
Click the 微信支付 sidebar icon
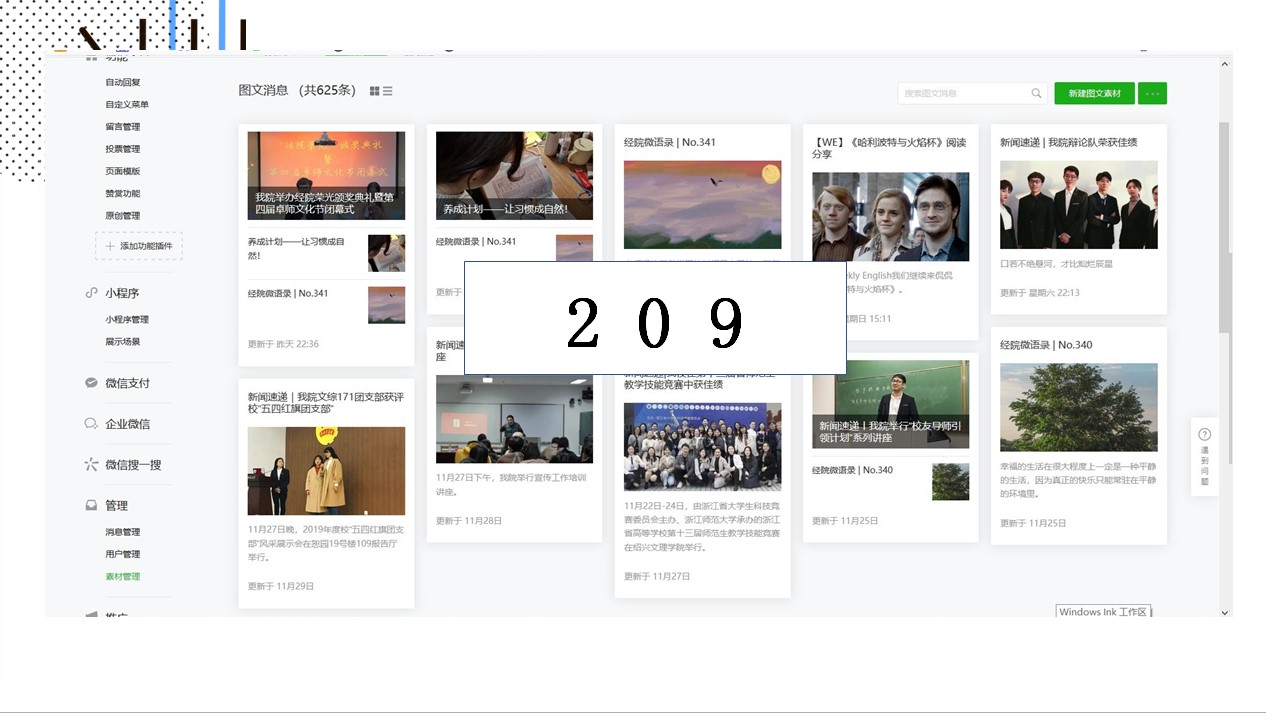click(91, 383)
